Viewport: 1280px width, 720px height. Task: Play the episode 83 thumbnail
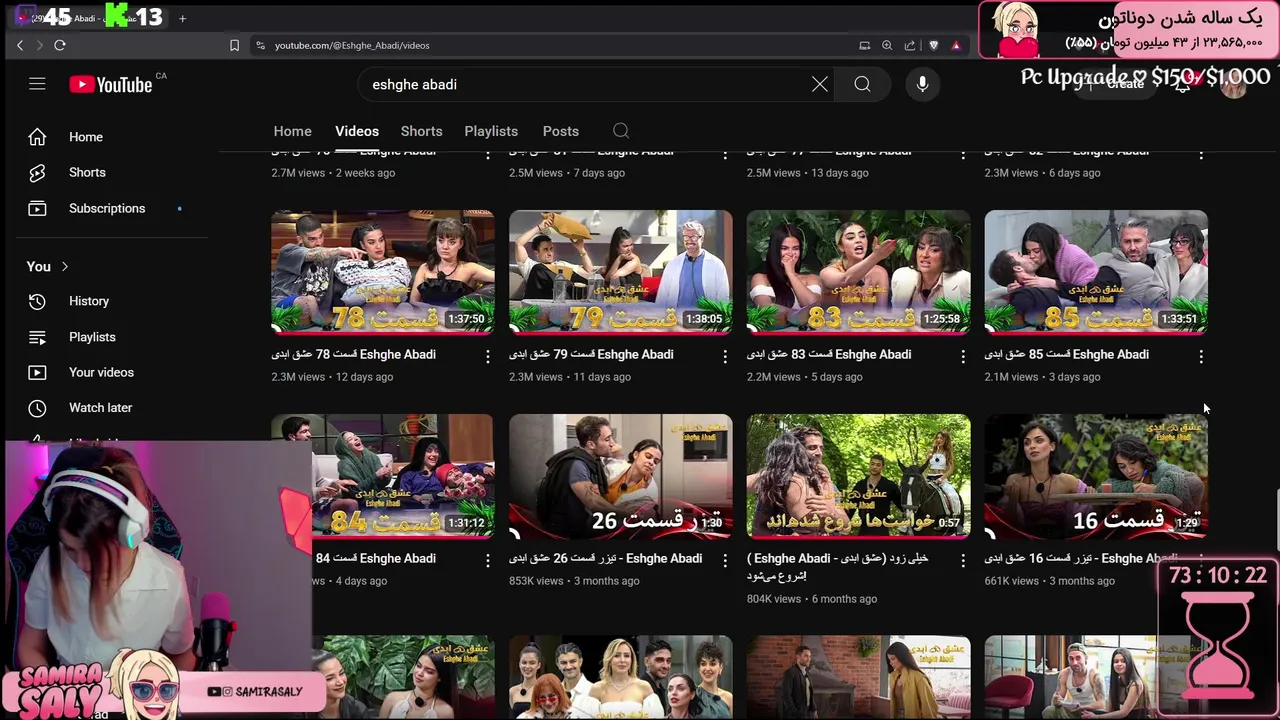point(859,272)
